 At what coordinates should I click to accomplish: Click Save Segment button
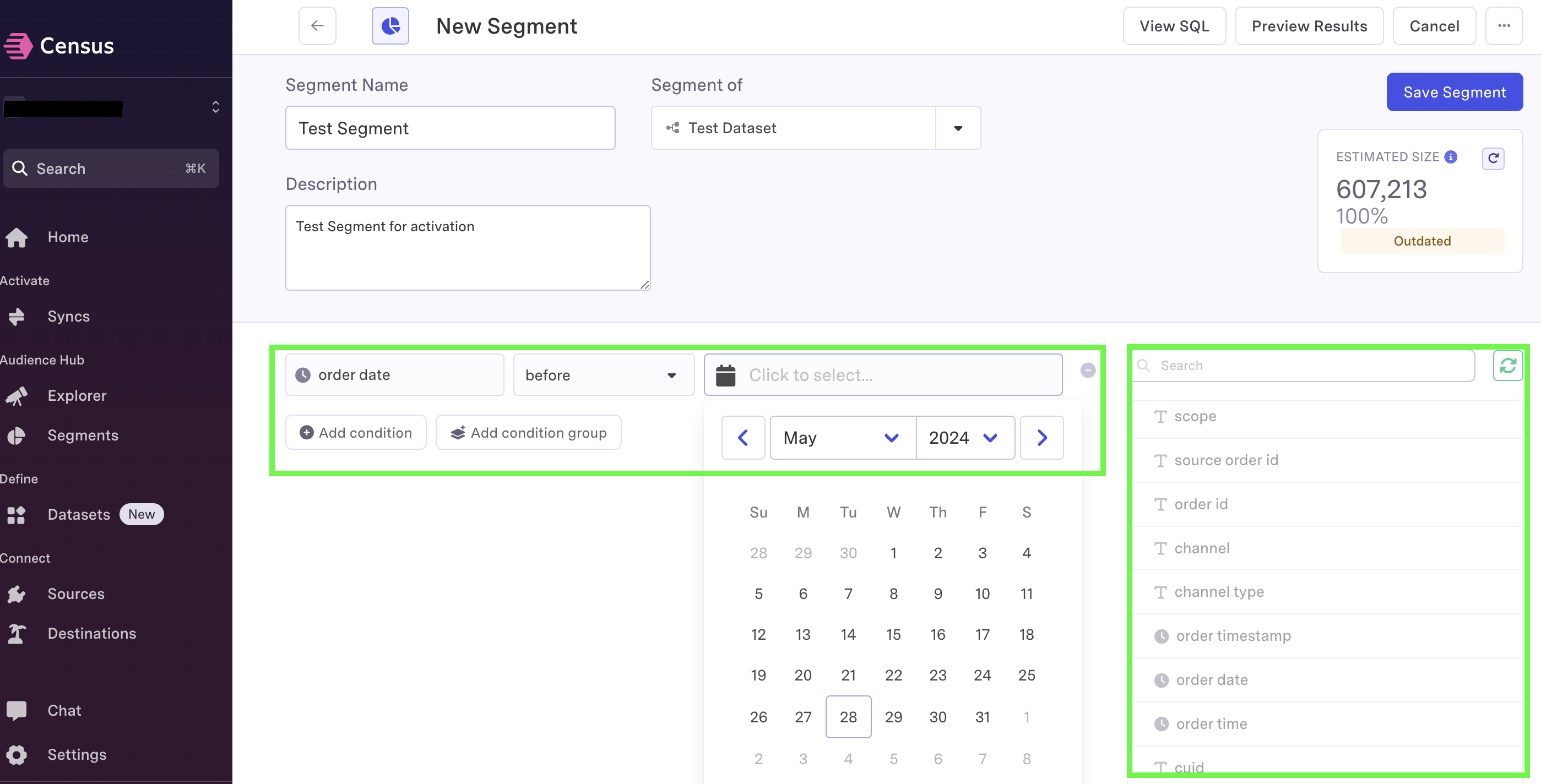click(1455, 92)
